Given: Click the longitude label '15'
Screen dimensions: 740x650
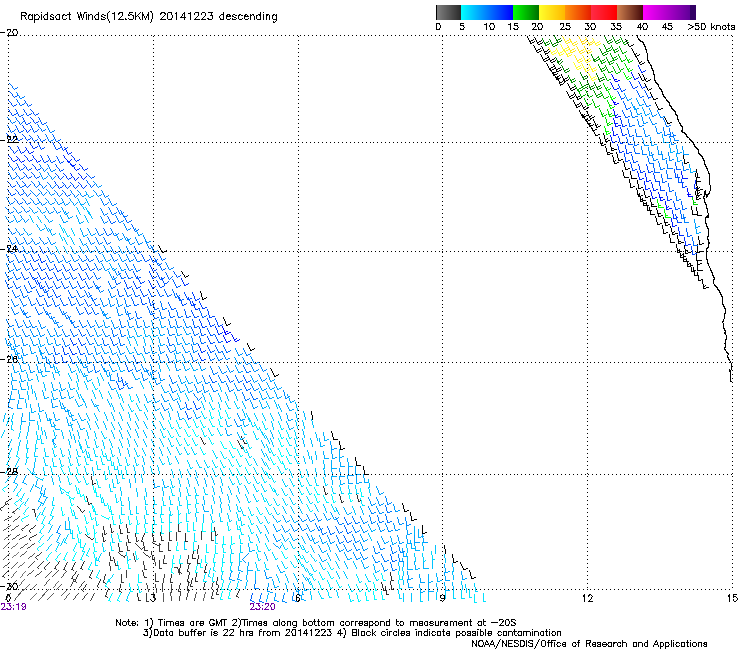Looking at the screenshot, I should 732,599.
